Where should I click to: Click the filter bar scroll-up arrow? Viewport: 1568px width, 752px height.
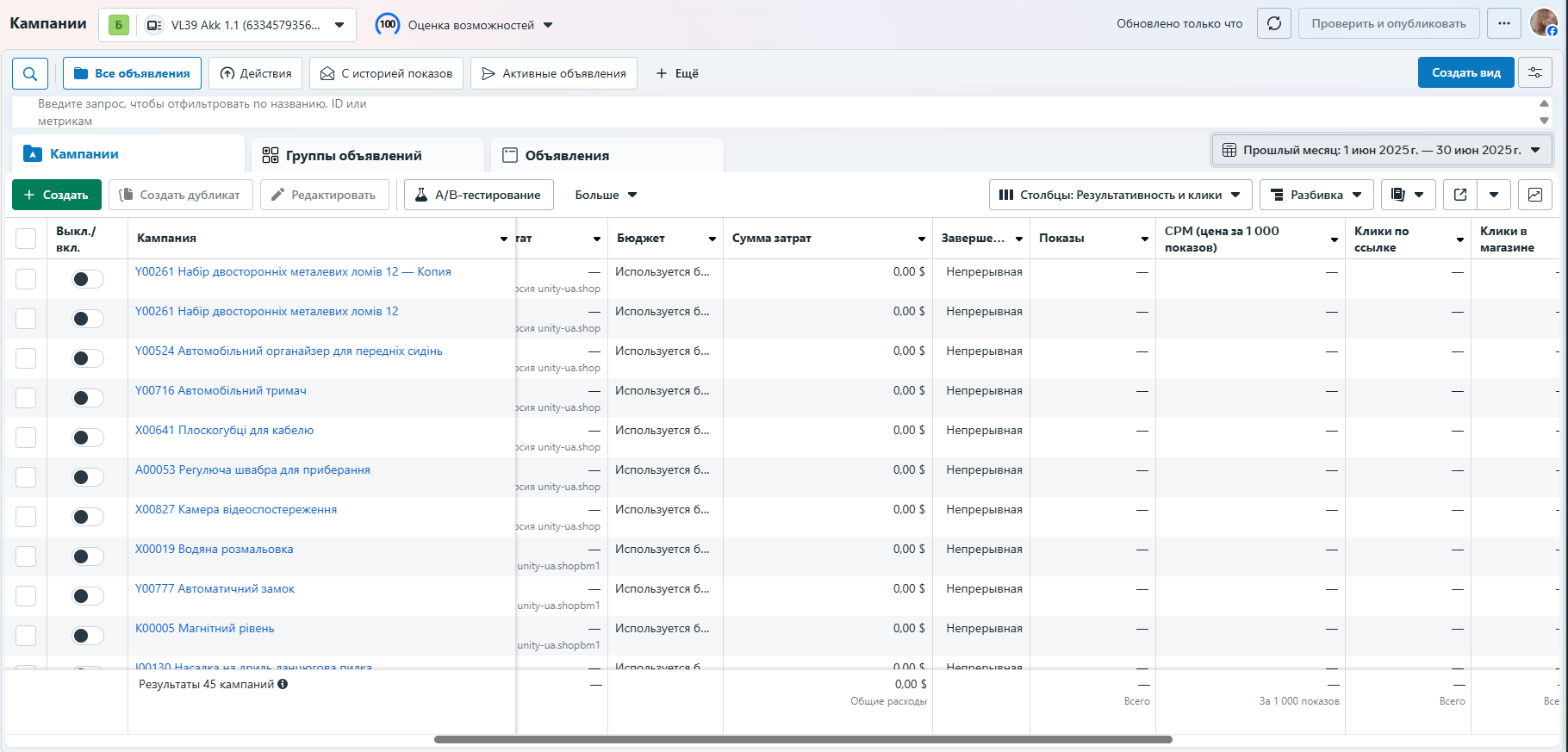pos(1544,103)
